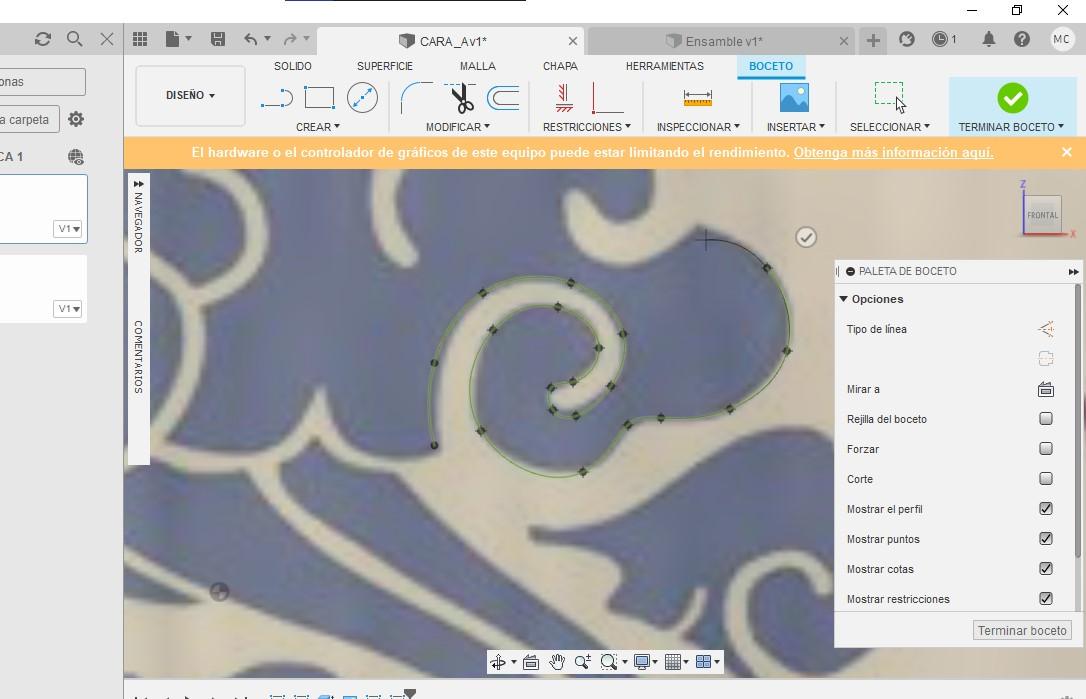1086x699 pixels.
Task: Redo the last undone action
Action: pos(290,39)
